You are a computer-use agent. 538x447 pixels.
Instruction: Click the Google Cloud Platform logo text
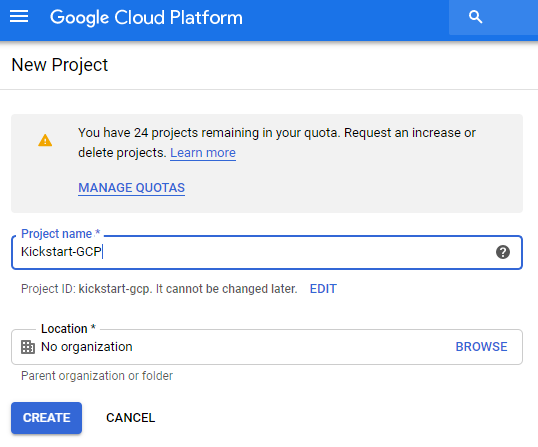coord(146,17)
